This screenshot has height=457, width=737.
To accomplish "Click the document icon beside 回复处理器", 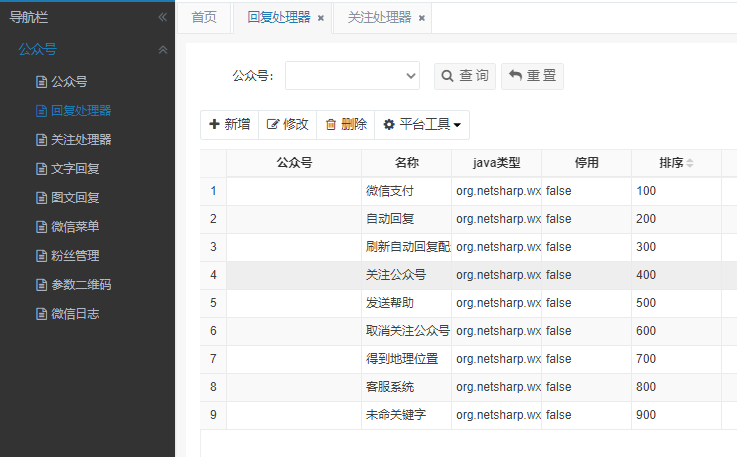I will coord(41,111).
